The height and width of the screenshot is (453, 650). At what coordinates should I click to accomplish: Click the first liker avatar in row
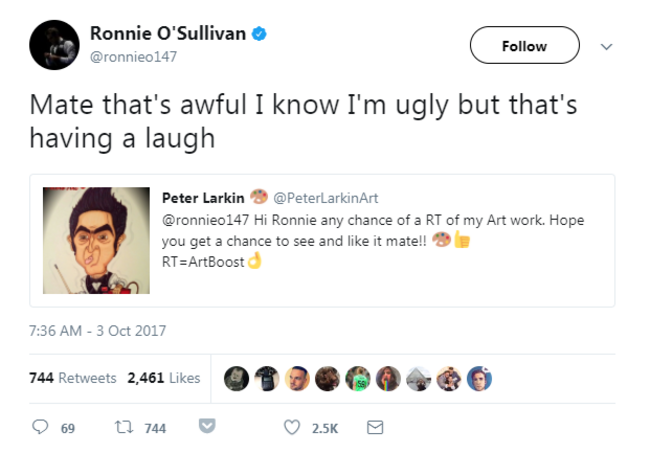pos(236,378)
